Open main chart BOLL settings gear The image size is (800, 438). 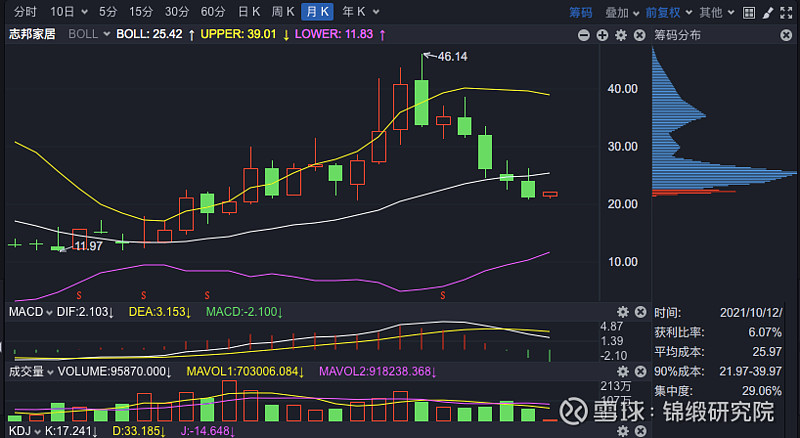pyautogui.click(x=620, y=34)
